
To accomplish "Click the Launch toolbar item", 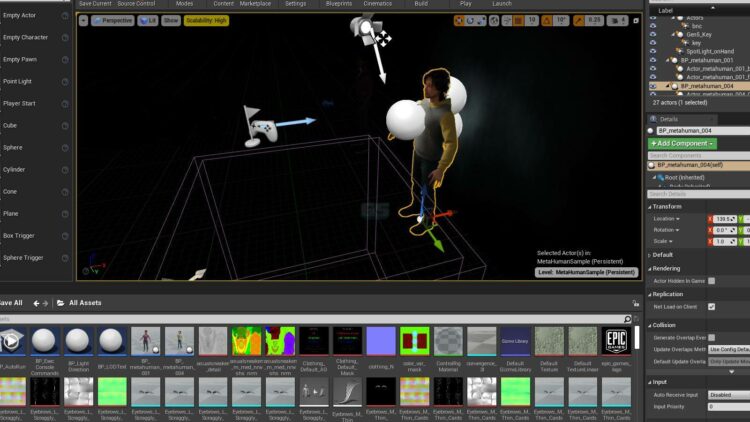I will pos(502,3).
